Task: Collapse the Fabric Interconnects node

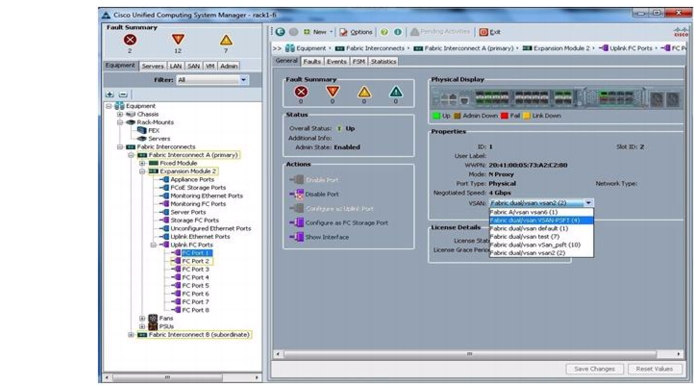Action: (x=120, y=147)
